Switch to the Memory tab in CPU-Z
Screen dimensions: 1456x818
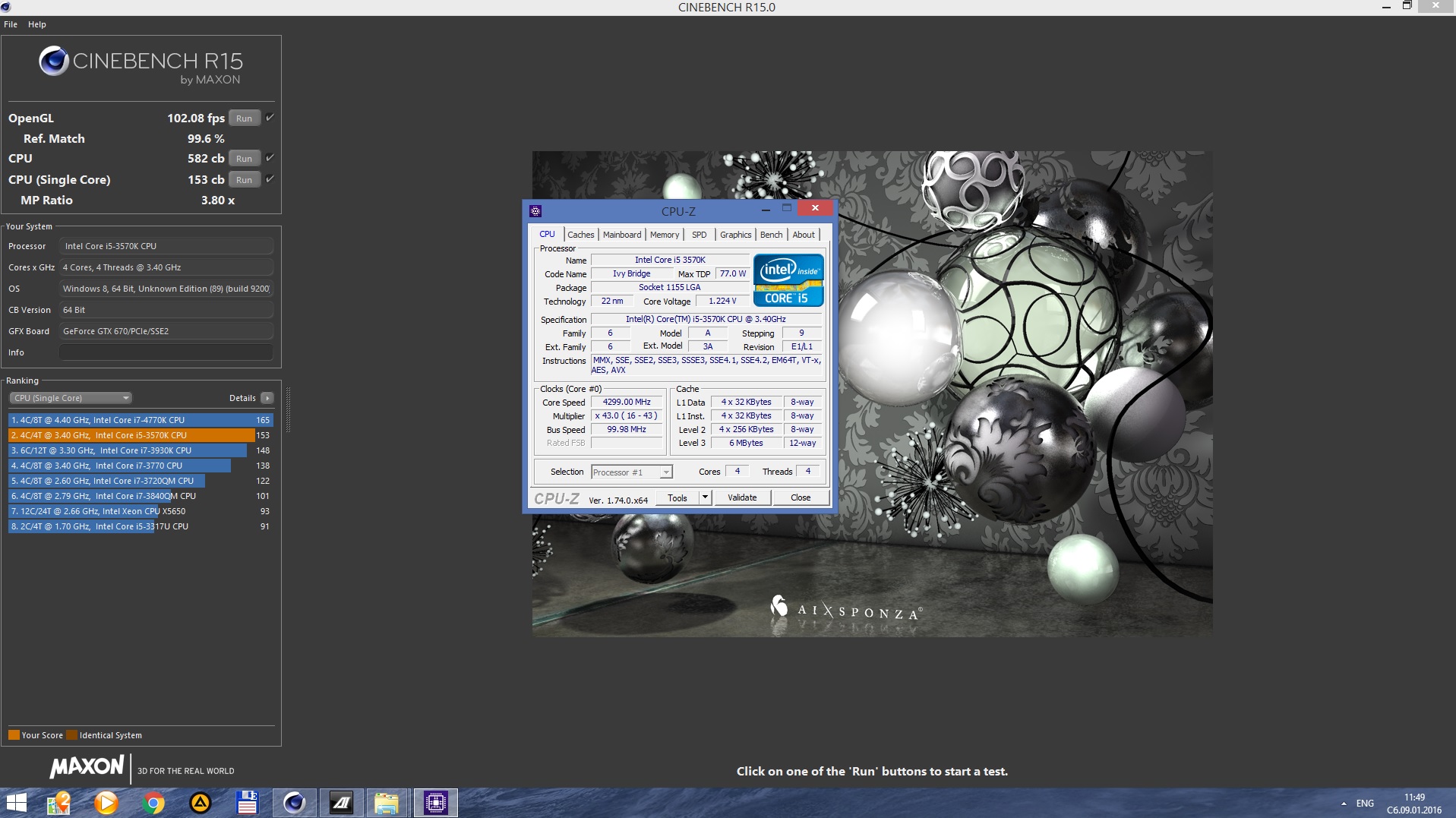pyautogui.click(x=665, y=235)
